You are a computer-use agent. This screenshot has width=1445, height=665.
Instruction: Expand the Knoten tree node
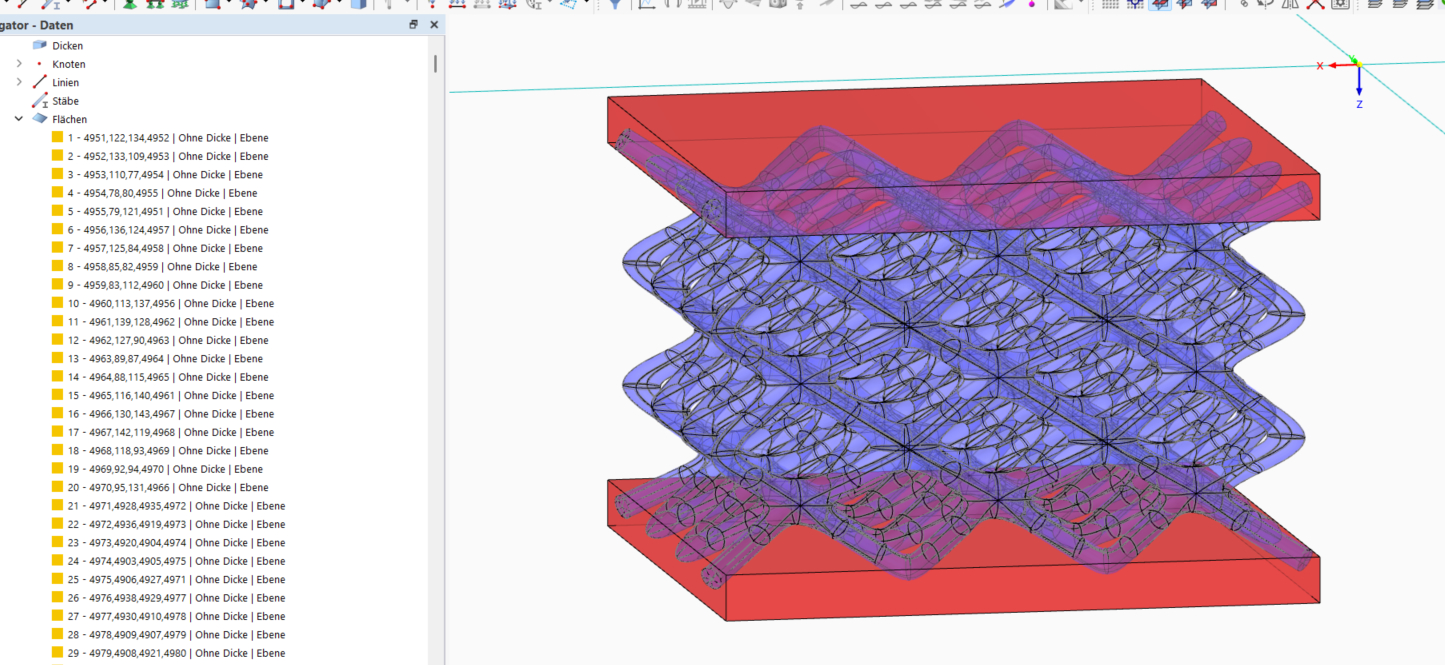coord(19,64)
